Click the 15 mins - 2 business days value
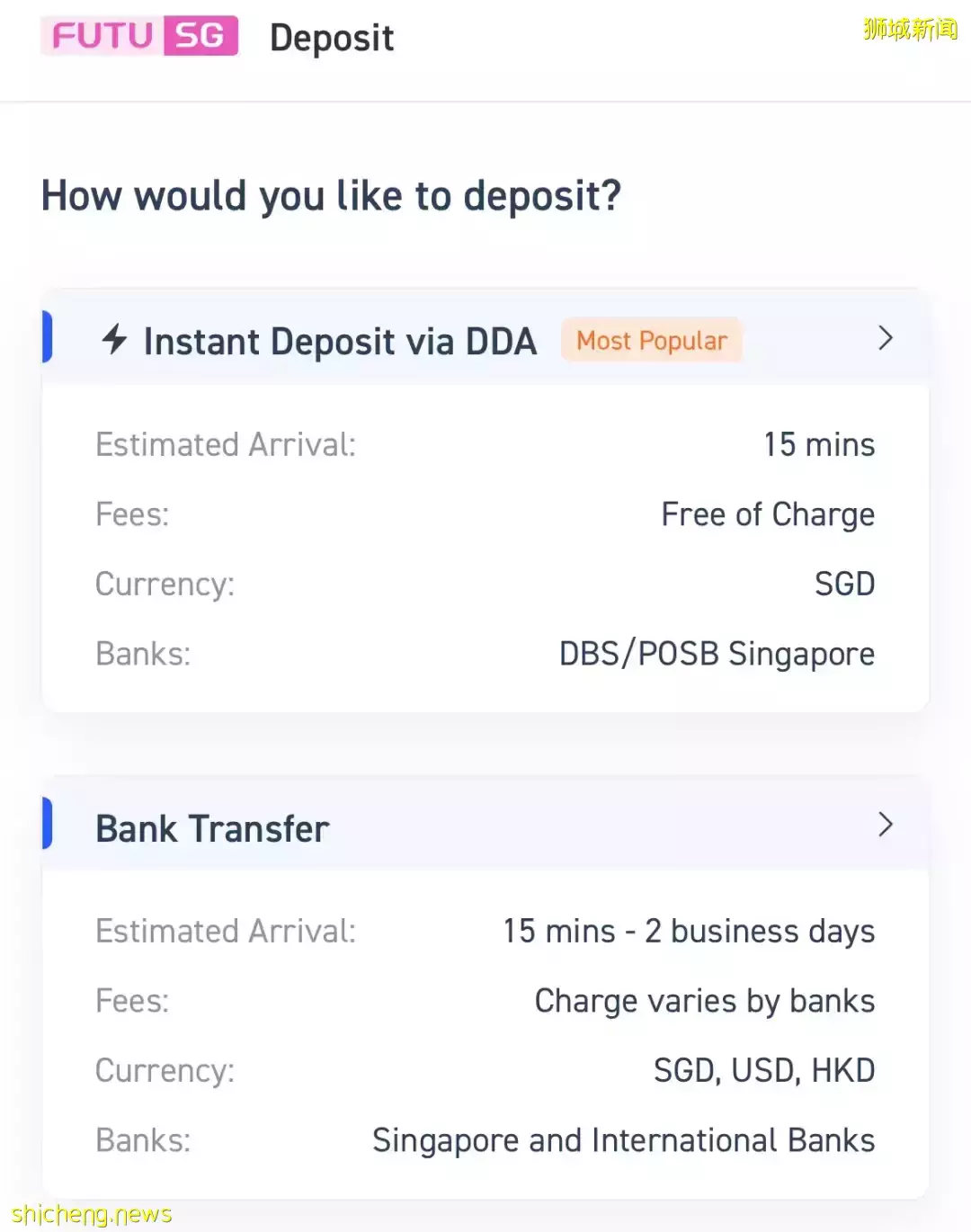 tap(689, 931)
